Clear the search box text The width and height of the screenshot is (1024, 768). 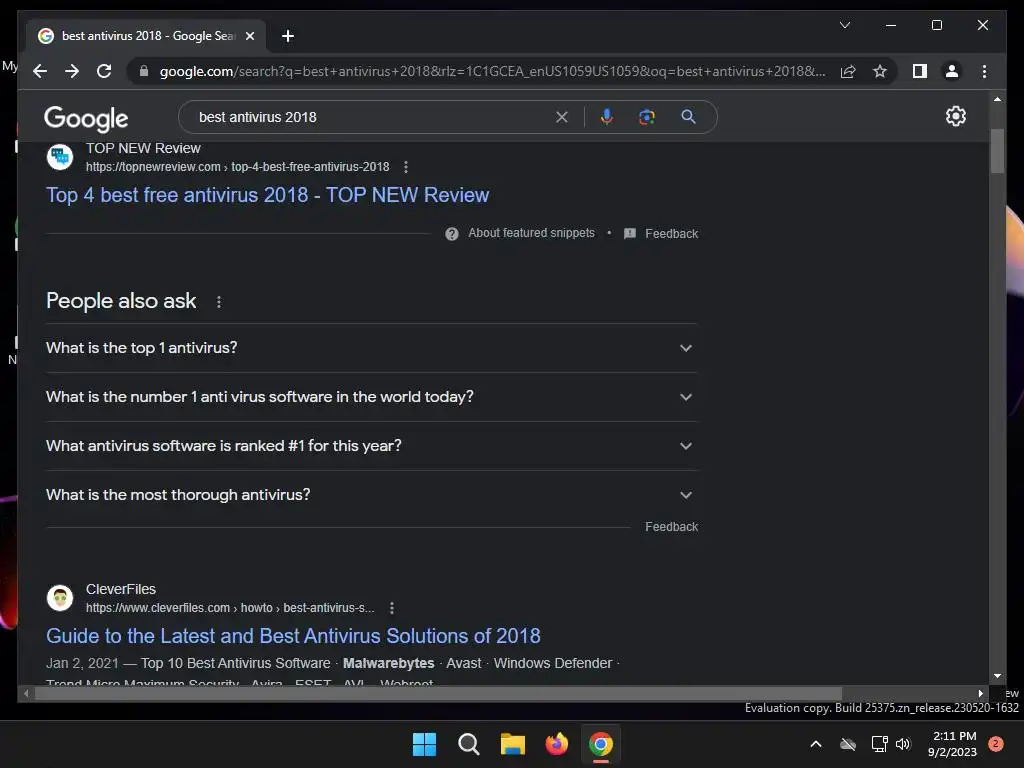[x=562, y=117]
